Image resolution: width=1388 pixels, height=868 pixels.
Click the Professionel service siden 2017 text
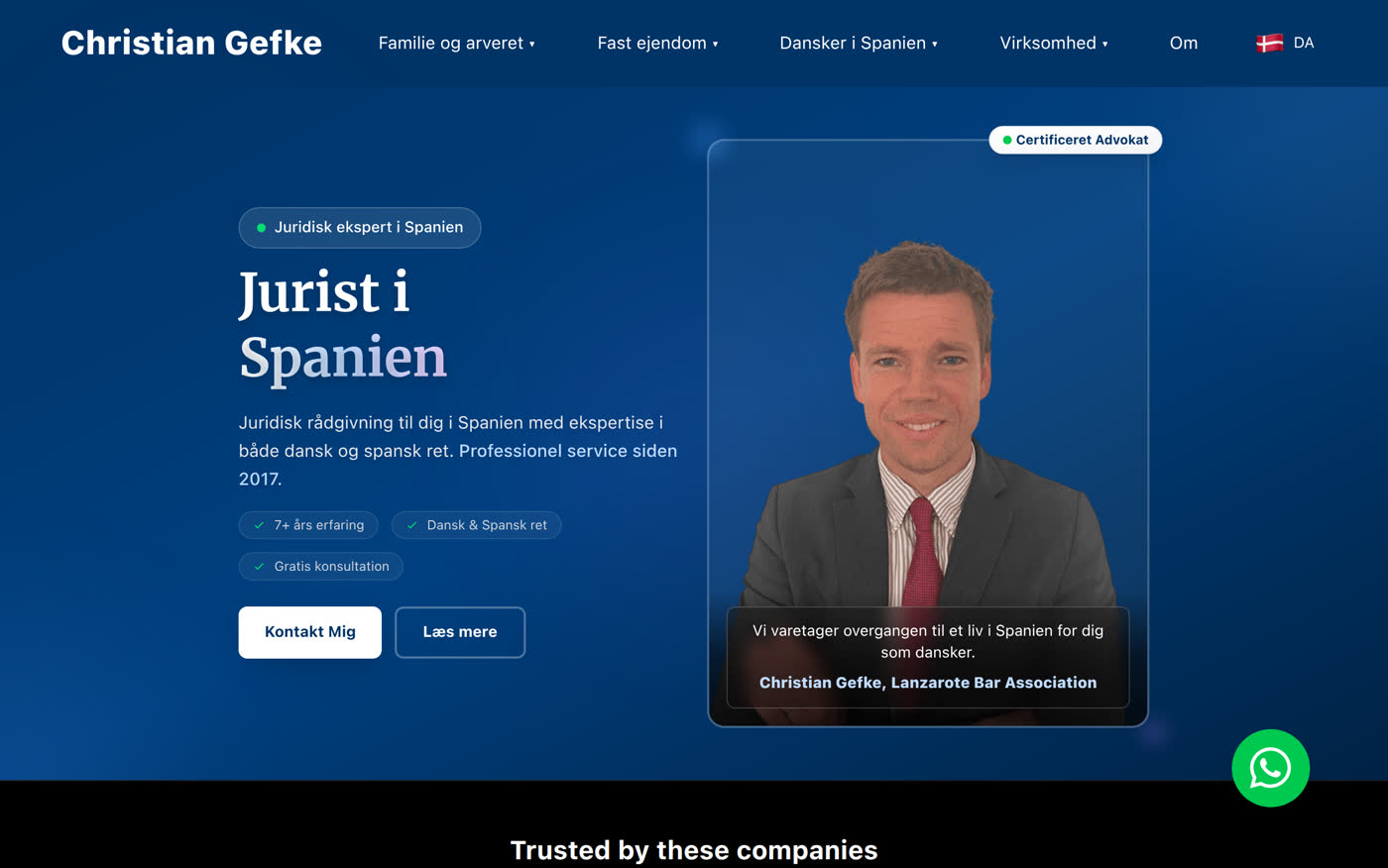pyautogui.click(x=458, y=465)
